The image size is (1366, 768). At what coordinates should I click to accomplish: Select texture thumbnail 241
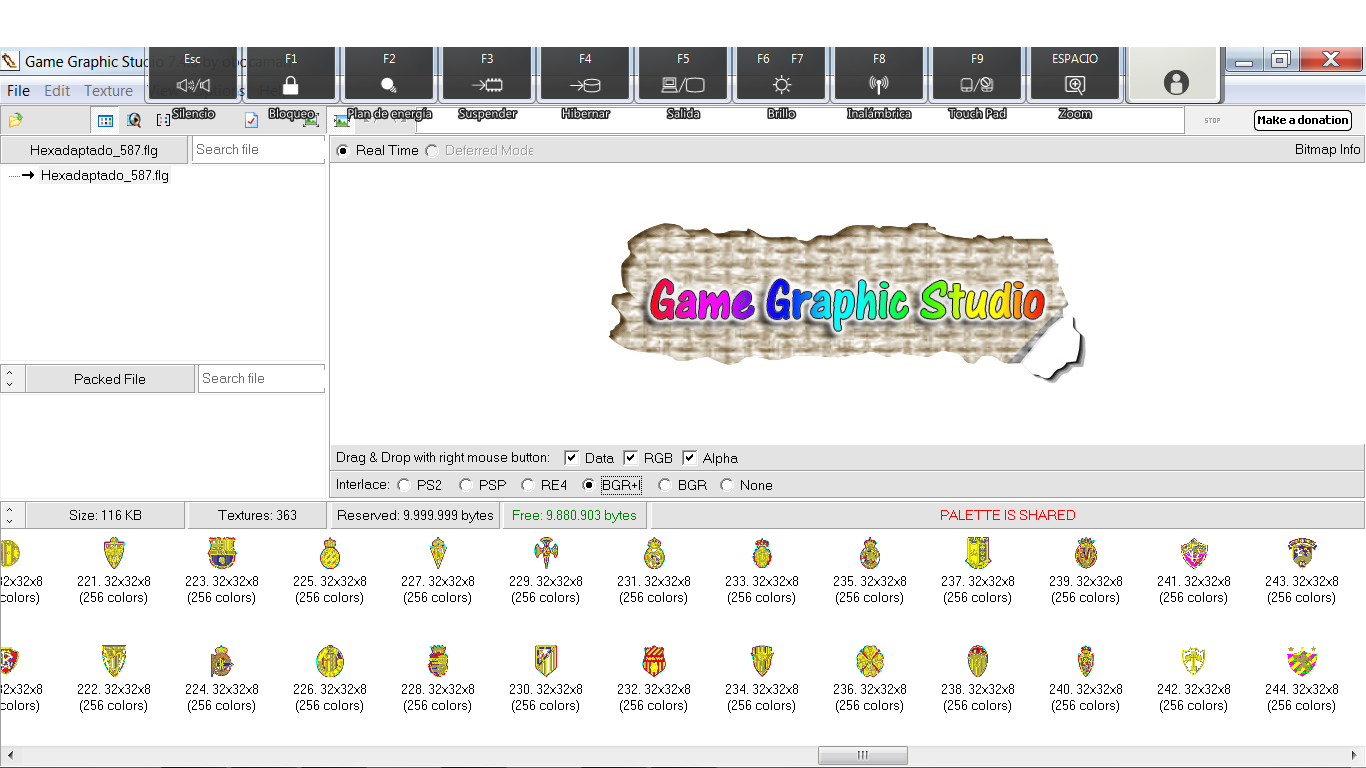[x=1194, y=553]
